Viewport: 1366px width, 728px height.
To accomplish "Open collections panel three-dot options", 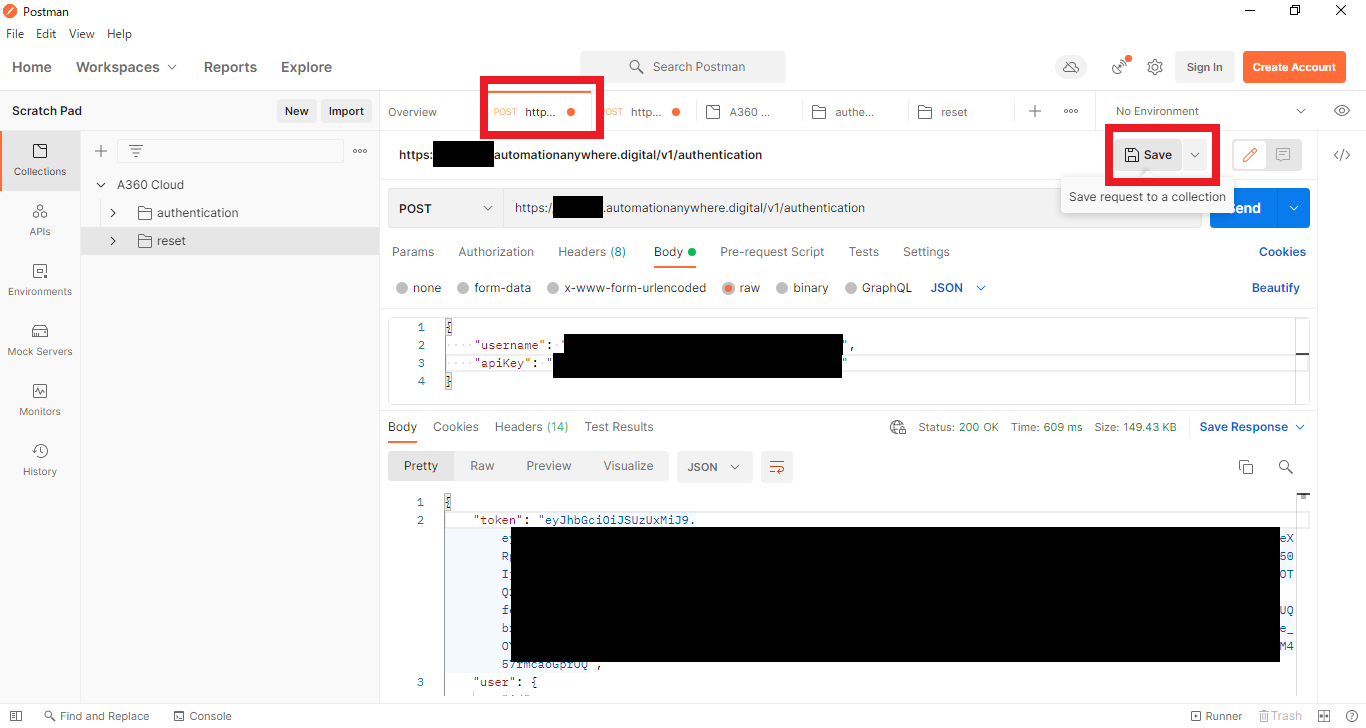I will (360, 151).
